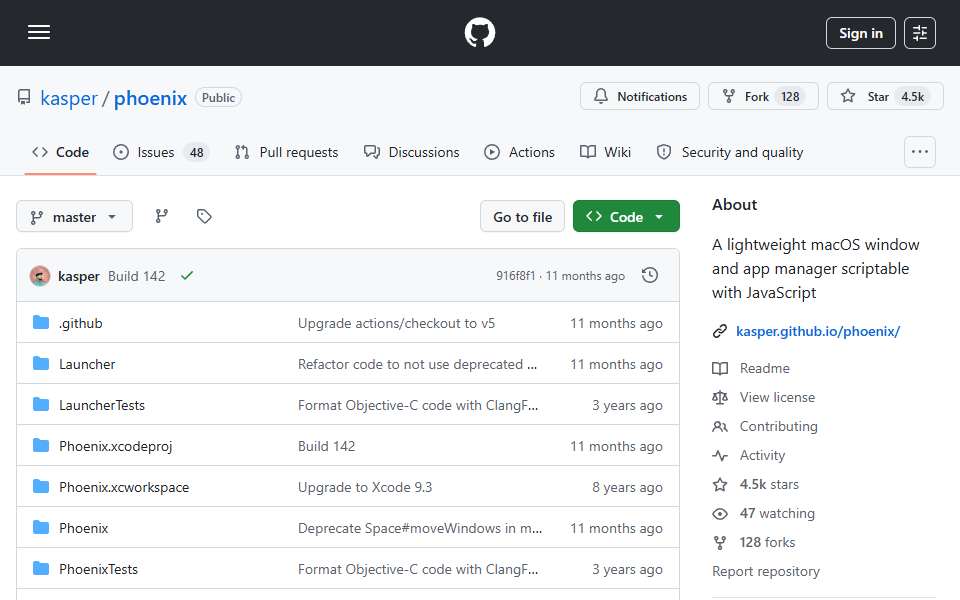Open the kasper owner profile link

[x=69, y=98]
